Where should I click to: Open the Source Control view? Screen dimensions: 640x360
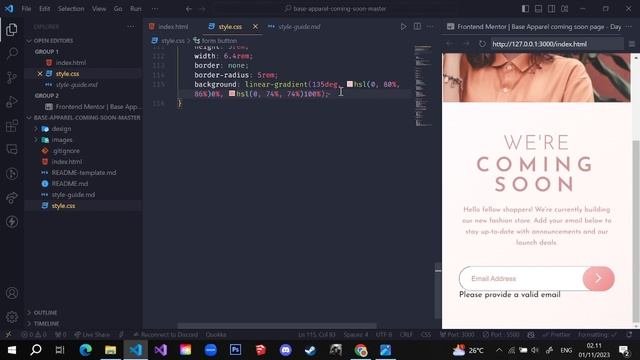tap(12, 77)
